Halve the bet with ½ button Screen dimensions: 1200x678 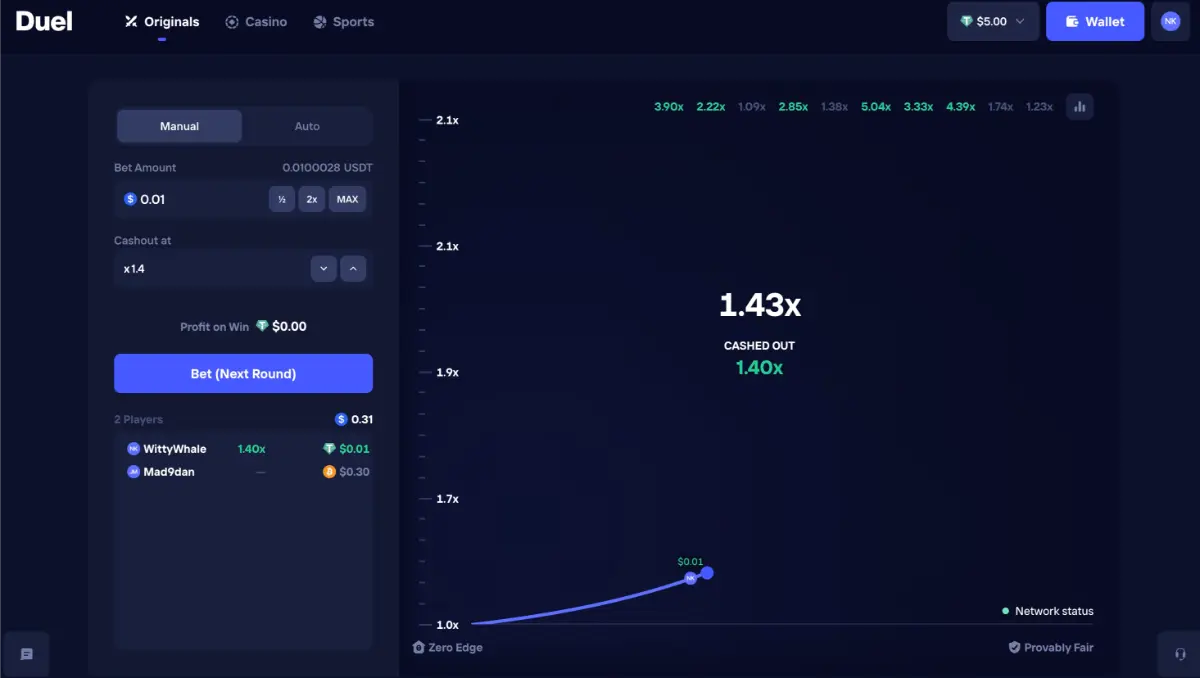(282, 199)
